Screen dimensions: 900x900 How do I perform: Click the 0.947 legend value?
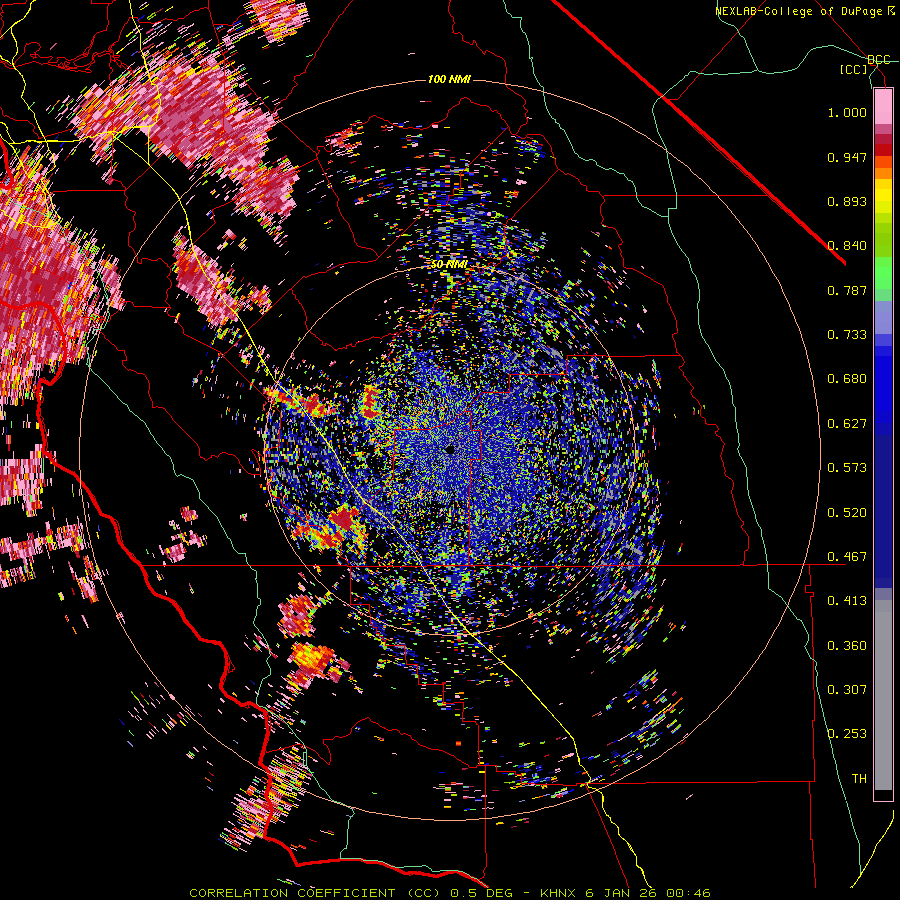coord(847,157)
